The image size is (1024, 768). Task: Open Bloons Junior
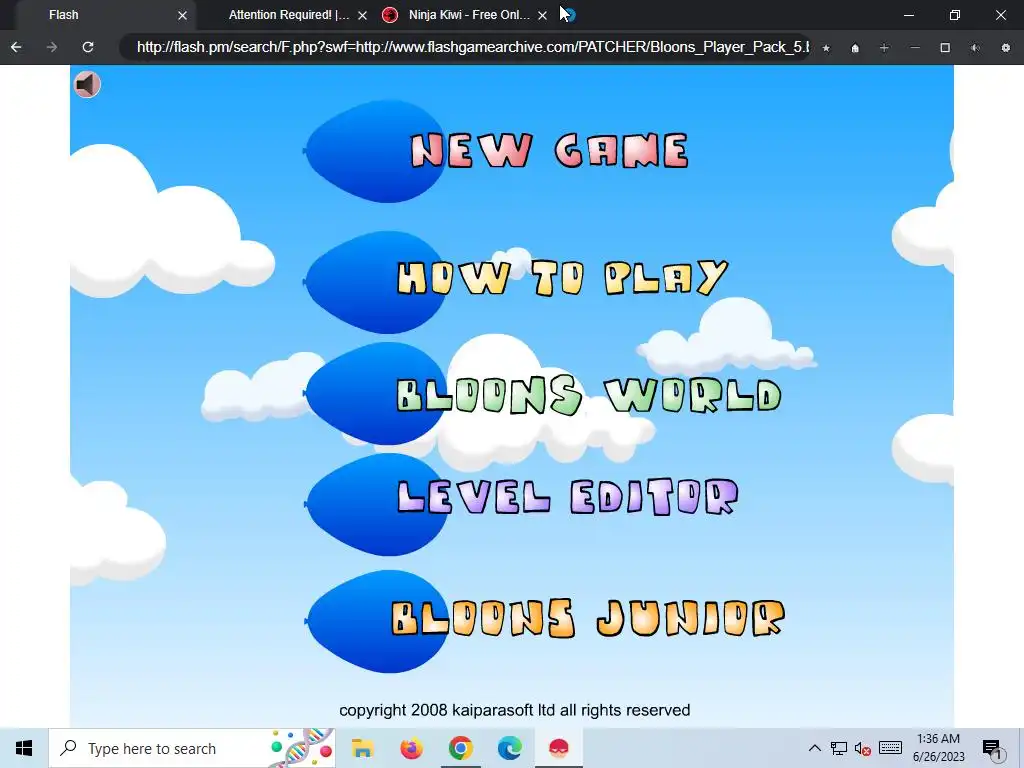pos(588,618)
